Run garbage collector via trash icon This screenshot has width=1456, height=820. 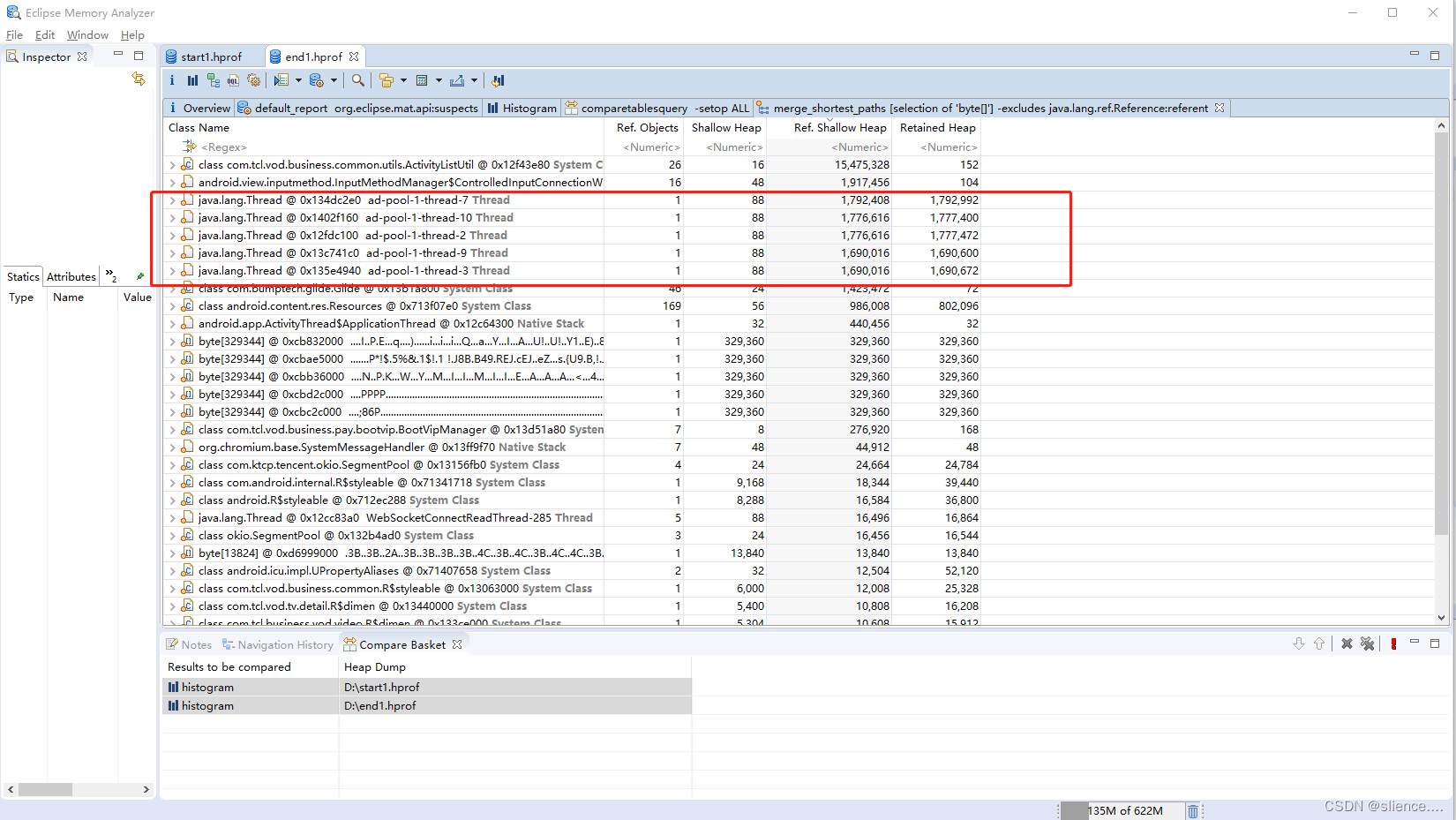[x=1193, y=810]
